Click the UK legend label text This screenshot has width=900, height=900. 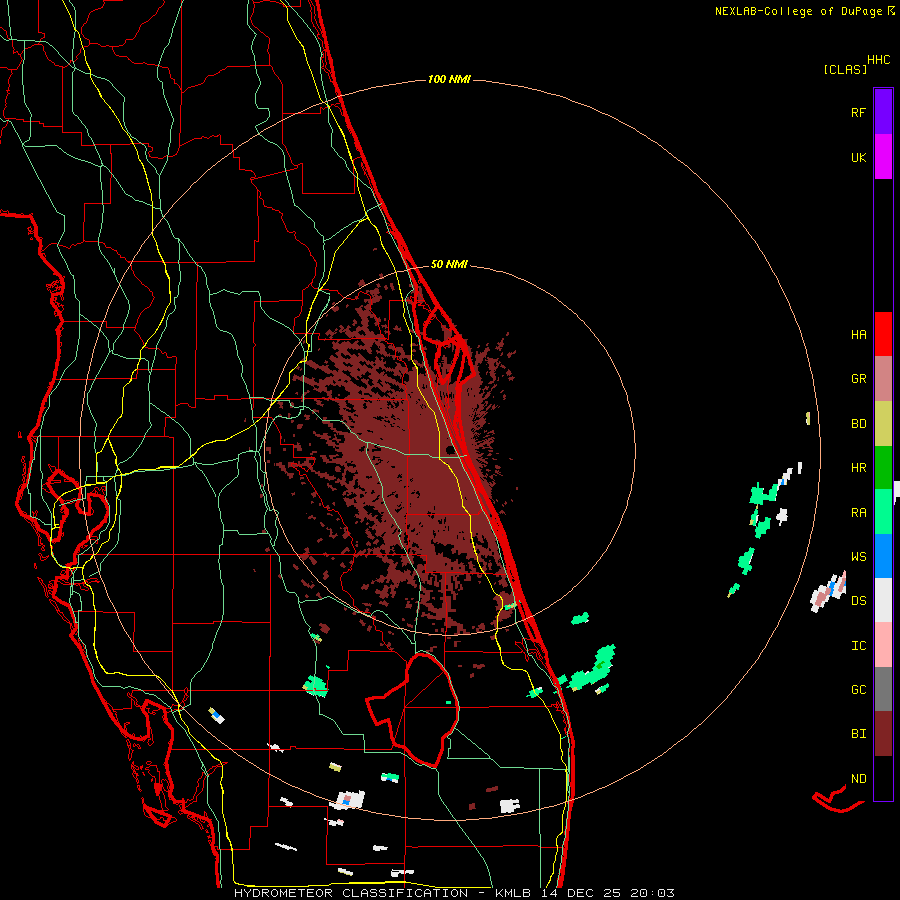pyautogui.click(x=859, y=157)
